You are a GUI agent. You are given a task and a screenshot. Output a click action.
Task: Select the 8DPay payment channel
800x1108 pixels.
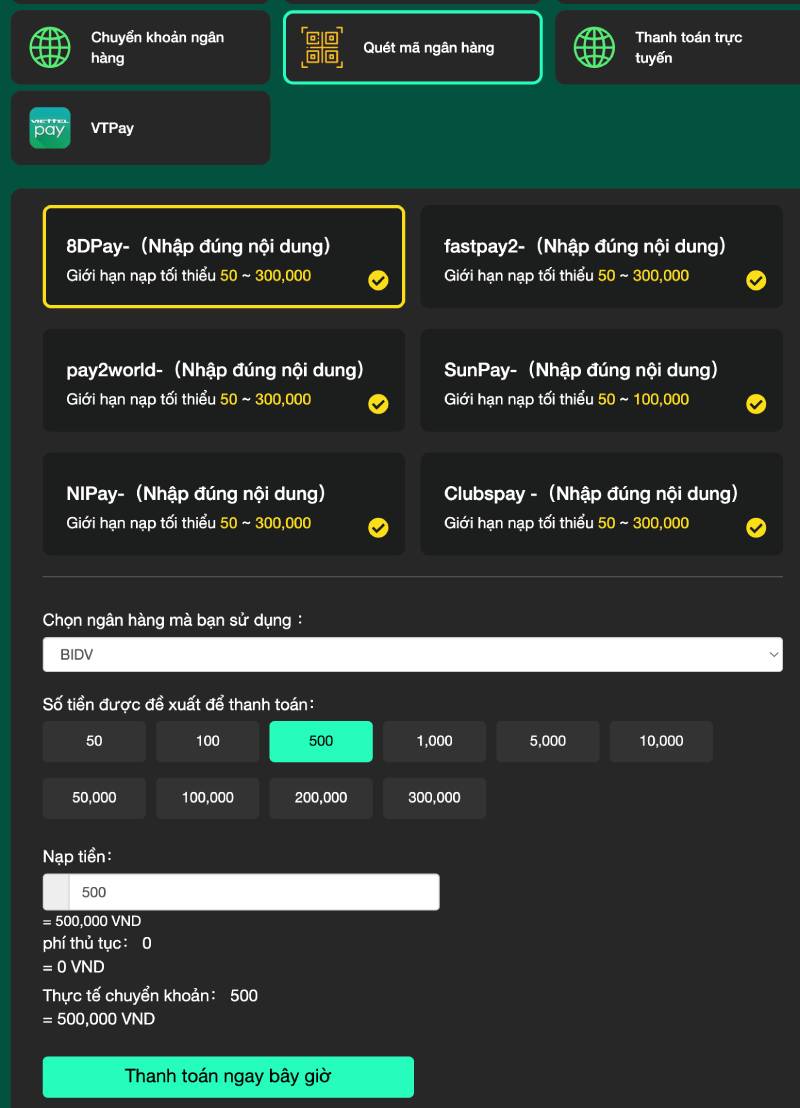pyautogui.click(x=224, y=257)
